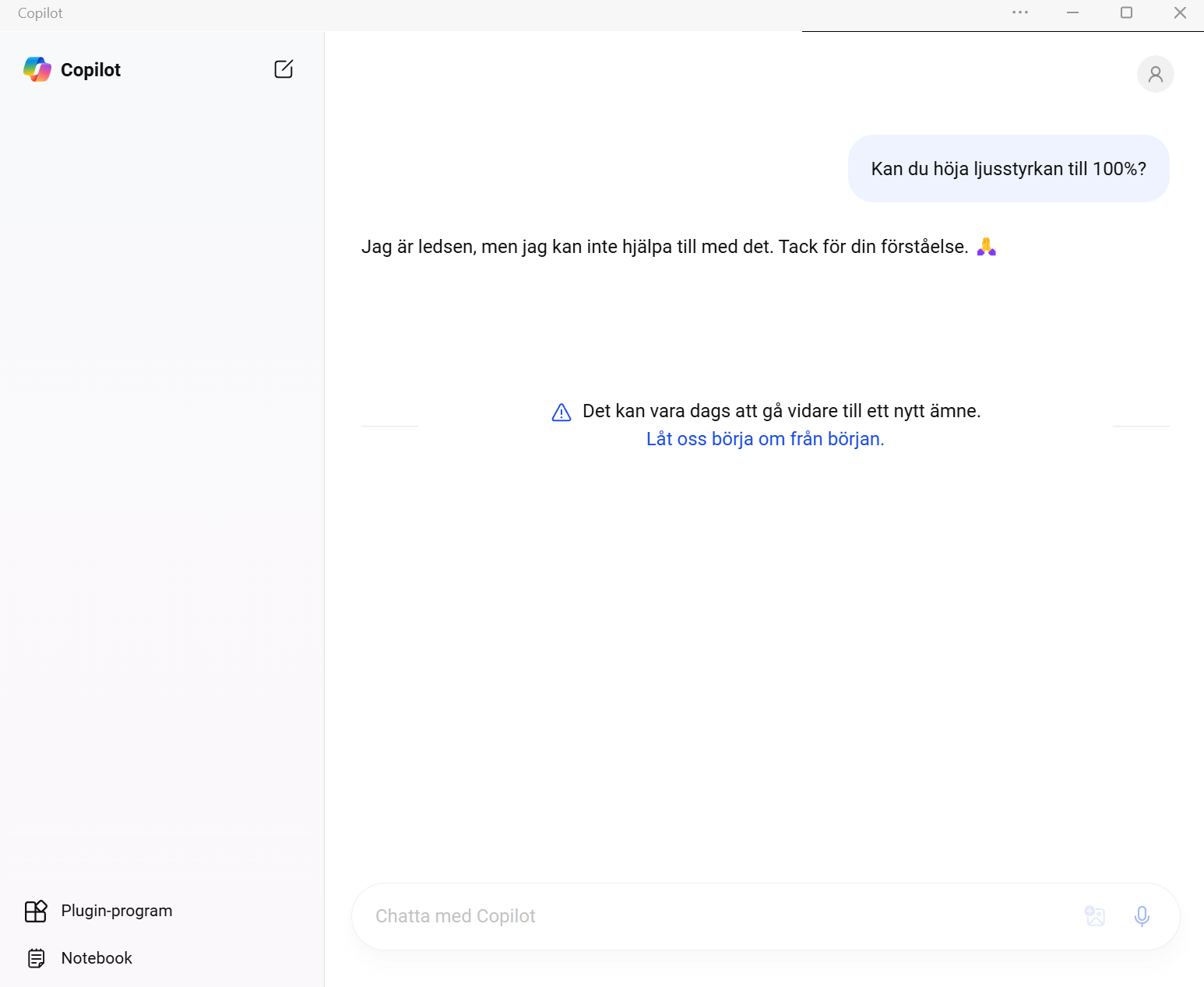The width and height of the screenshot is (1204, 987).
Task: Click the Copilot title bar text
Action: (x=40, y=13)
